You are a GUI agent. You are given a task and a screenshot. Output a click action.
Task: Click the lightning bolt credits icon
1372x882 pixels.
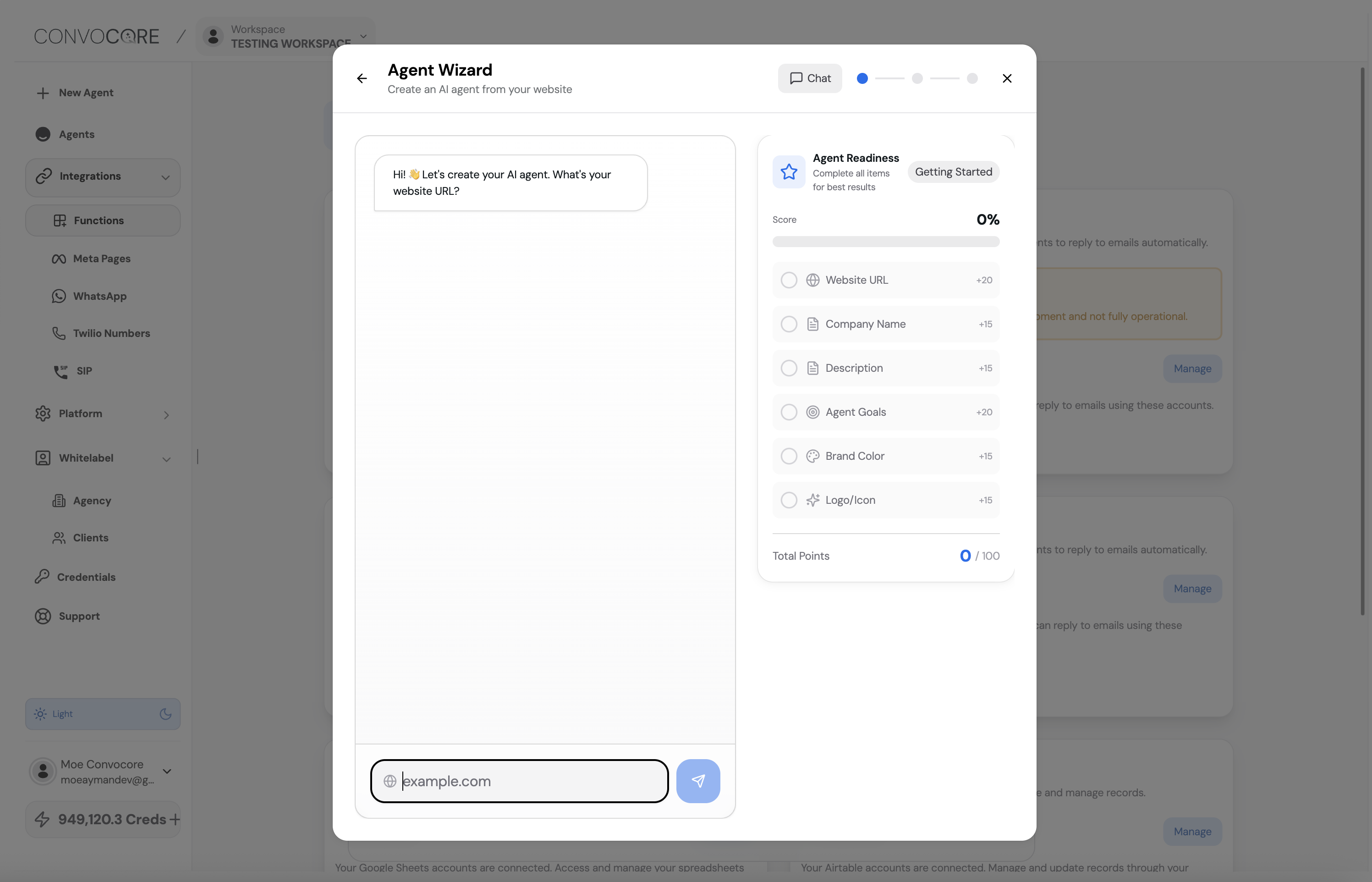pyautogui.click(x=42, y=820)
